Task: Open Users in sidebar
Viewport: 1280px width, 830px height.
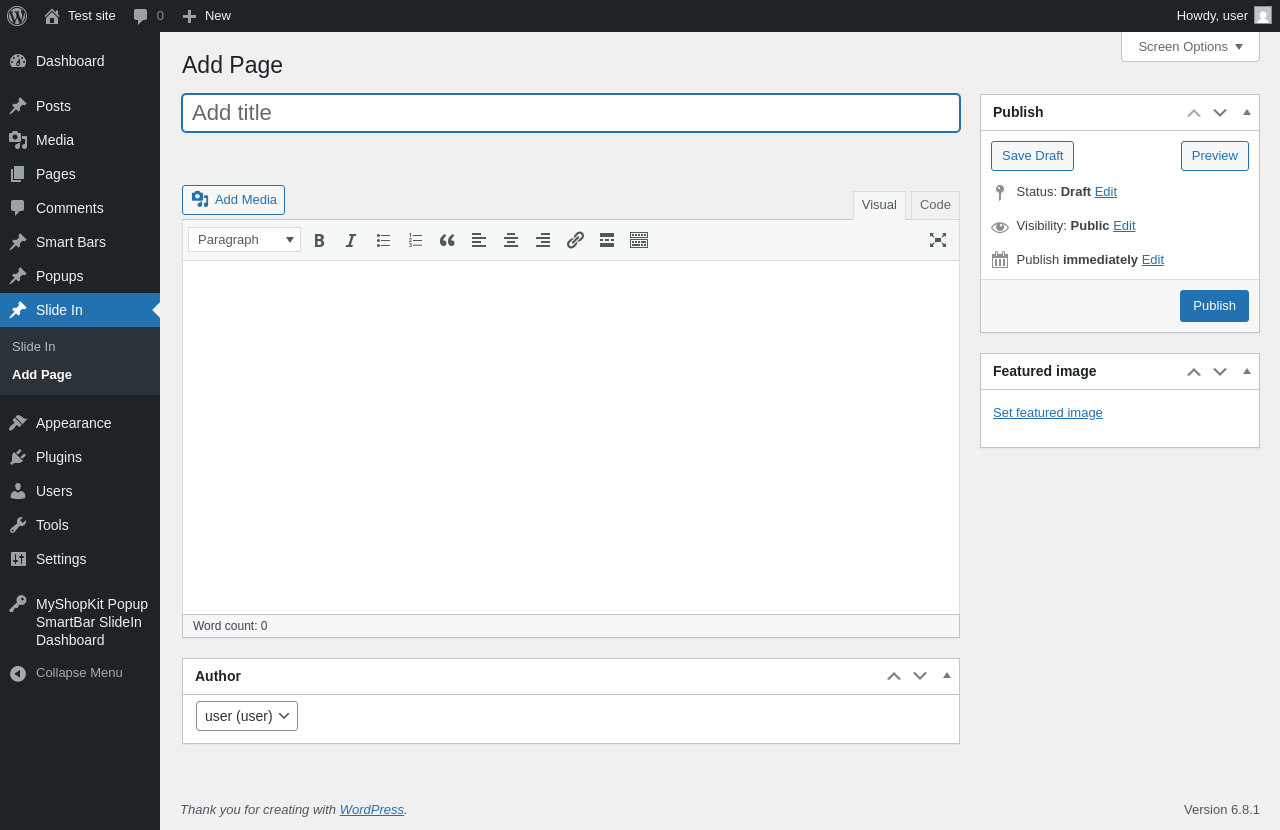Action: click(x=80, y=491)
